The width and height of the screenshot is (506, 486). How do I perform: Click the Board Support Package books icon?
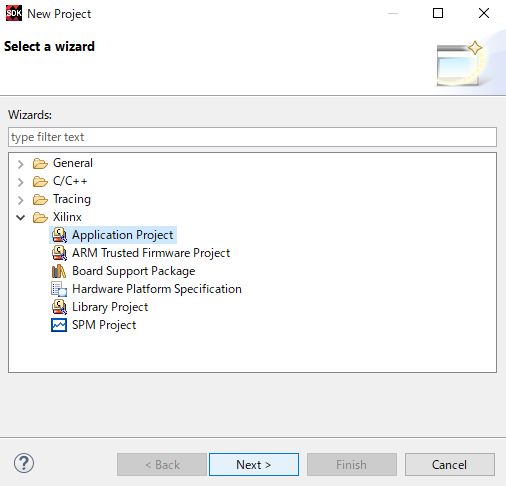pyautogui.click(x=59, y=271)
